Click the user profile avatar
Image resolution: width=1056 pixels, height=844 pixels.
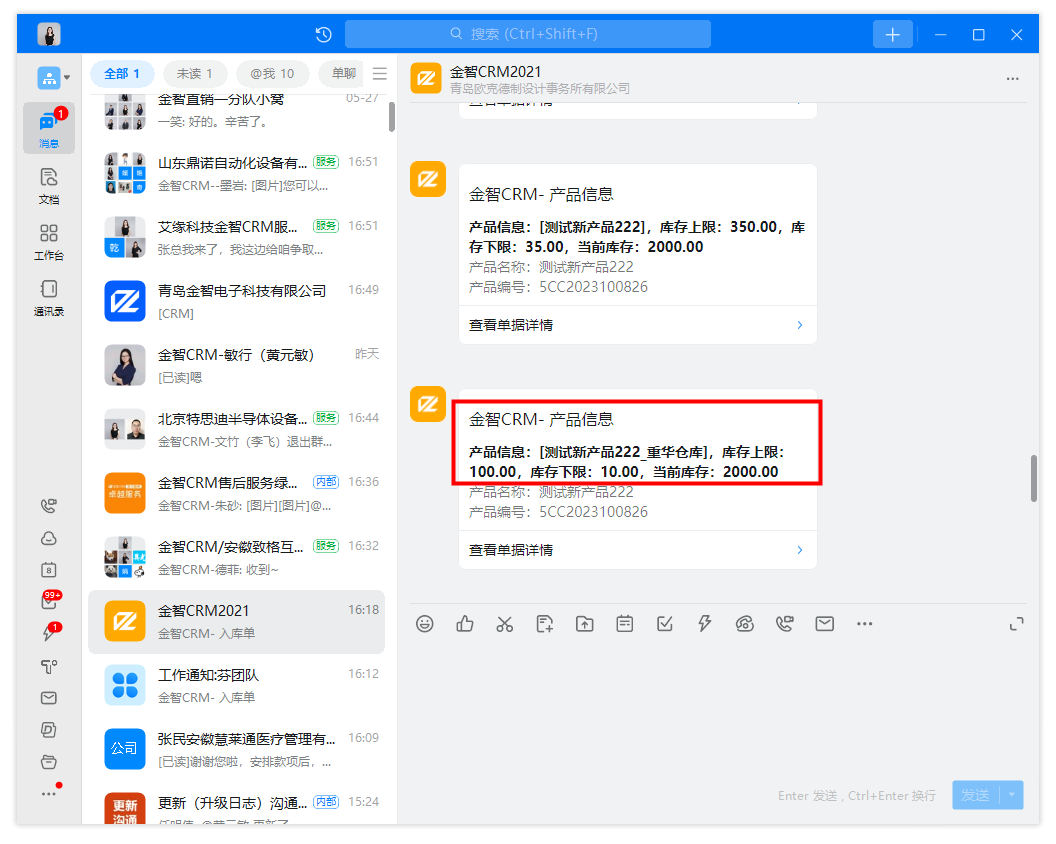(x=48, y=34)
